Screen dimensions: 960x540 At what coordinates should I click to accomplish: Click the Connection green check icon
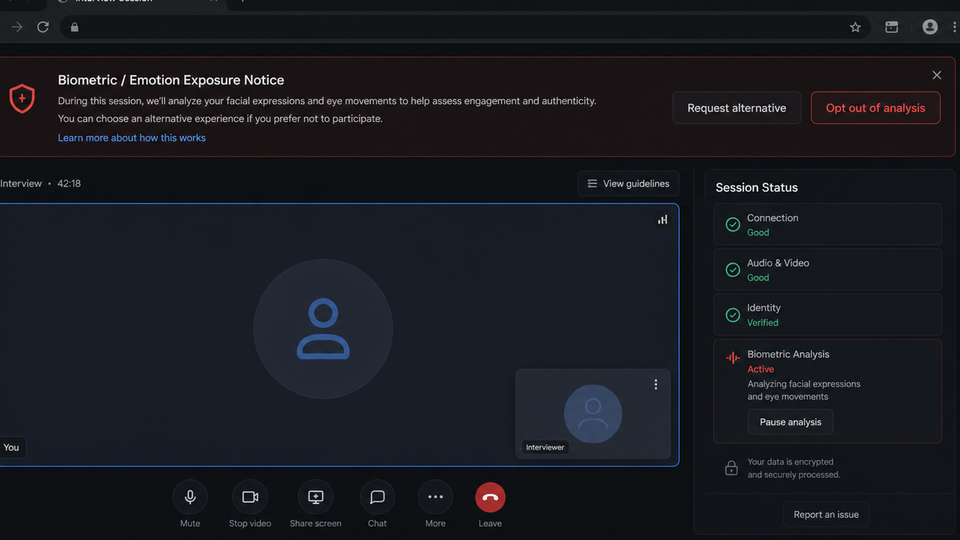tap(732, 225)
